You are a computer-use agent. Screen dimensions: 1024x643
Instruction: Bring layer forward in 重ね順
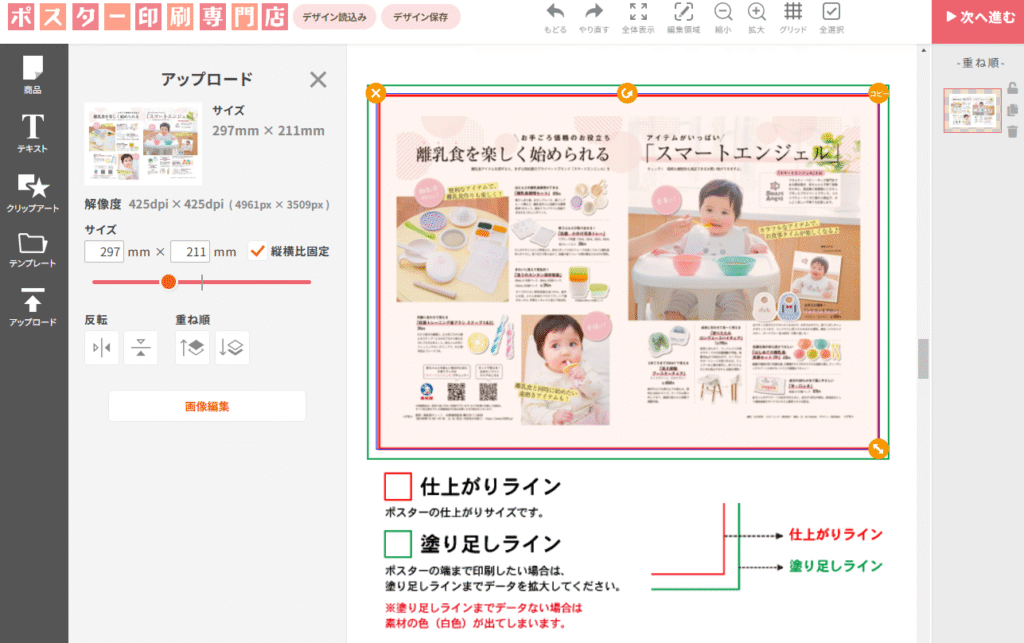click(x=192, y=348)
